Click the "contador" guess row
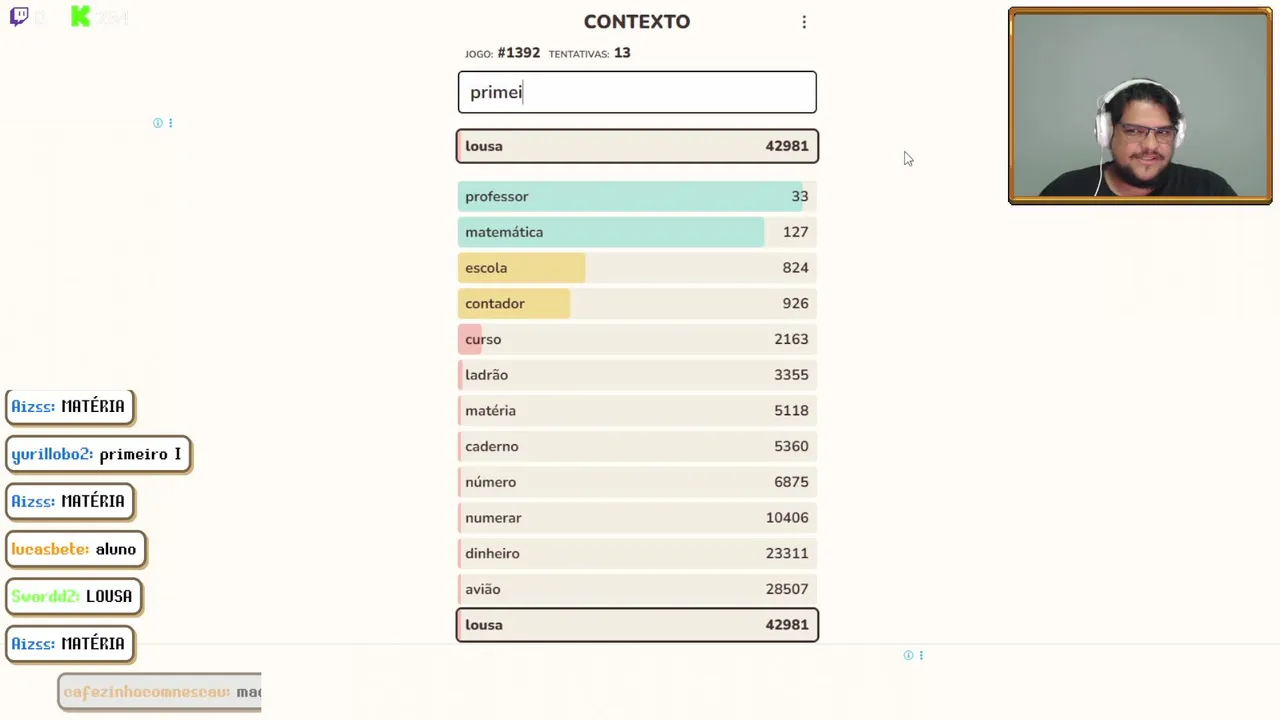This screenshot has width=1280, height=720. click(x=637, y=304)
